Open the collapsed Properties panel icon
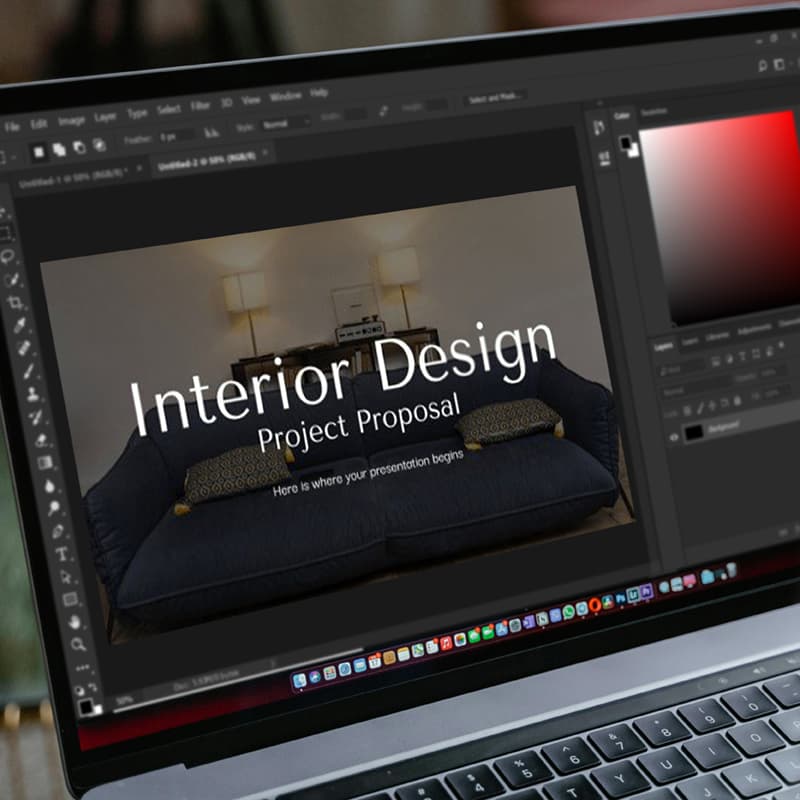 click(604, 158)
